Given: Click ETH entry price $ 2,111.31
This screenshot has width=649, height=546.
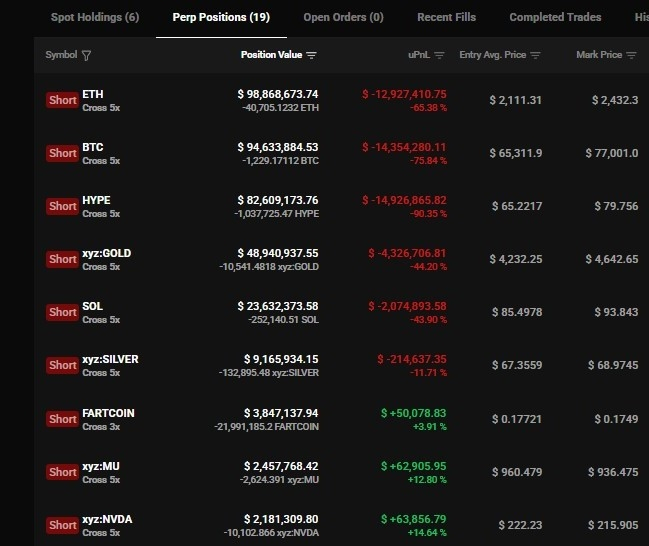Looking at the screenshot, I should [x=515, y=100].
